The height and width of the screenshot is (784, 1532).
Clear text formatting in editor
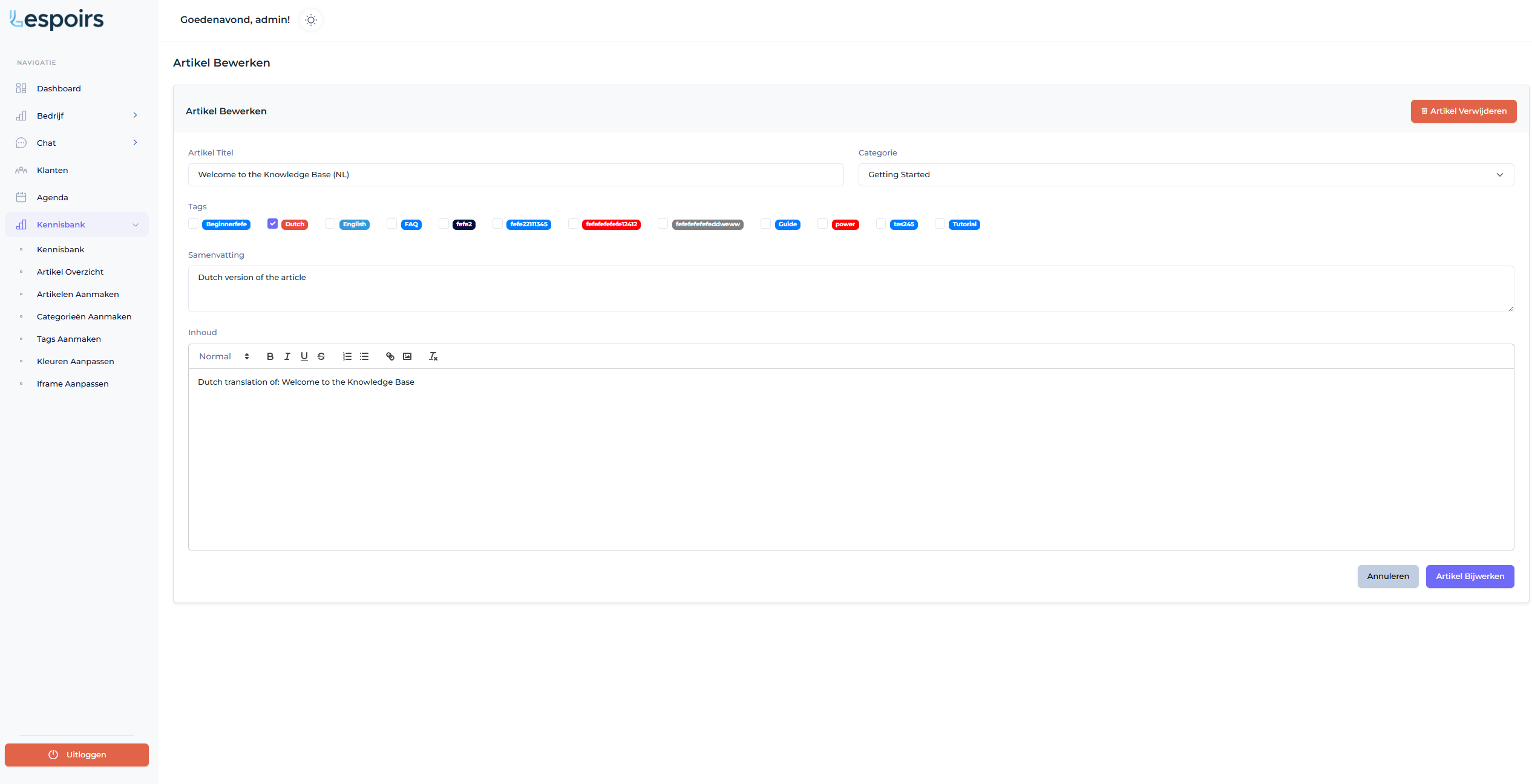click(x=433, y=356)
